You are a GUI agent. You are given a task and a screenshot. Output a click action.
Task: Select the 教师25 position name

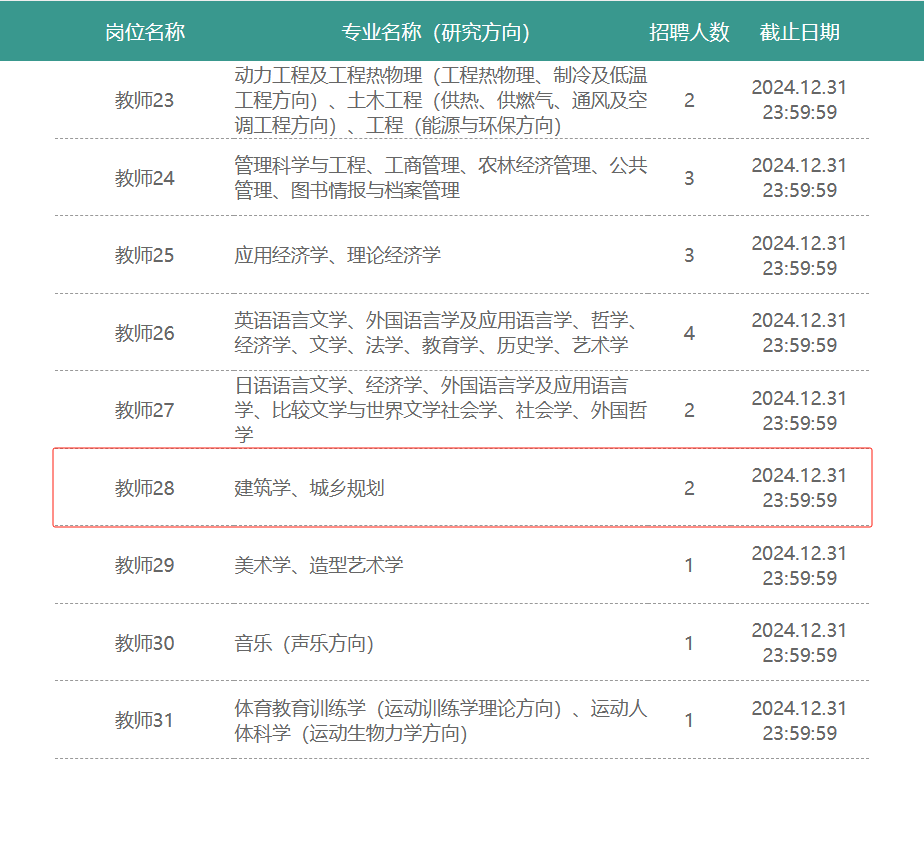point(144,255)
